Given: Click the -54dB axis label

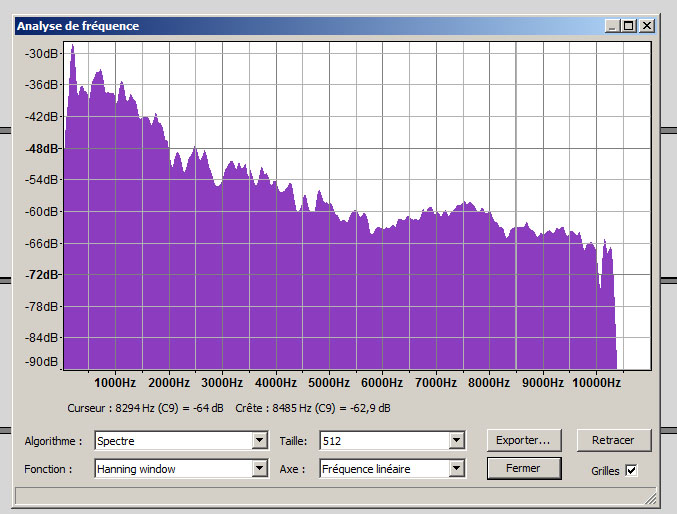Looking at the screenshot, I should click(41, 180).
